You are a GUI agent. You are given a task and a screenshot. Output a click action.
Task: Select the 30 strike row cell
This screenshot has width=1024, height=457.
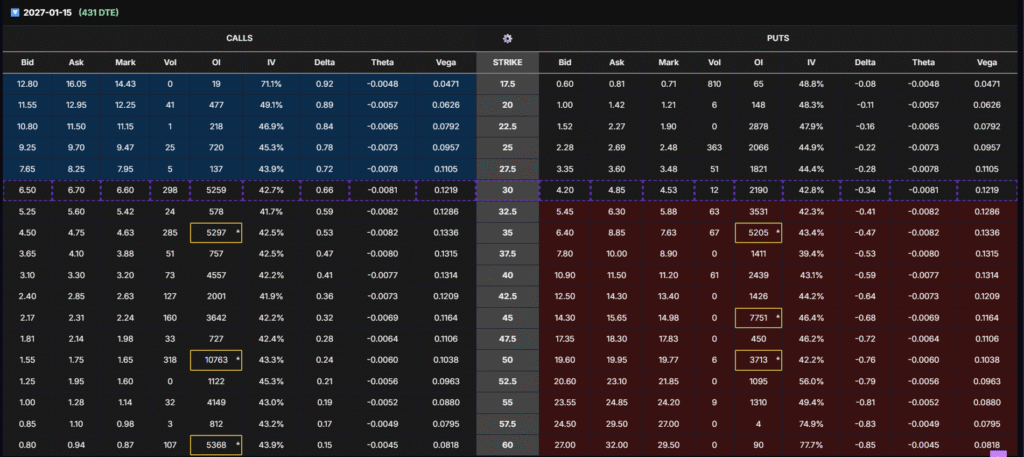coord(507,190)
